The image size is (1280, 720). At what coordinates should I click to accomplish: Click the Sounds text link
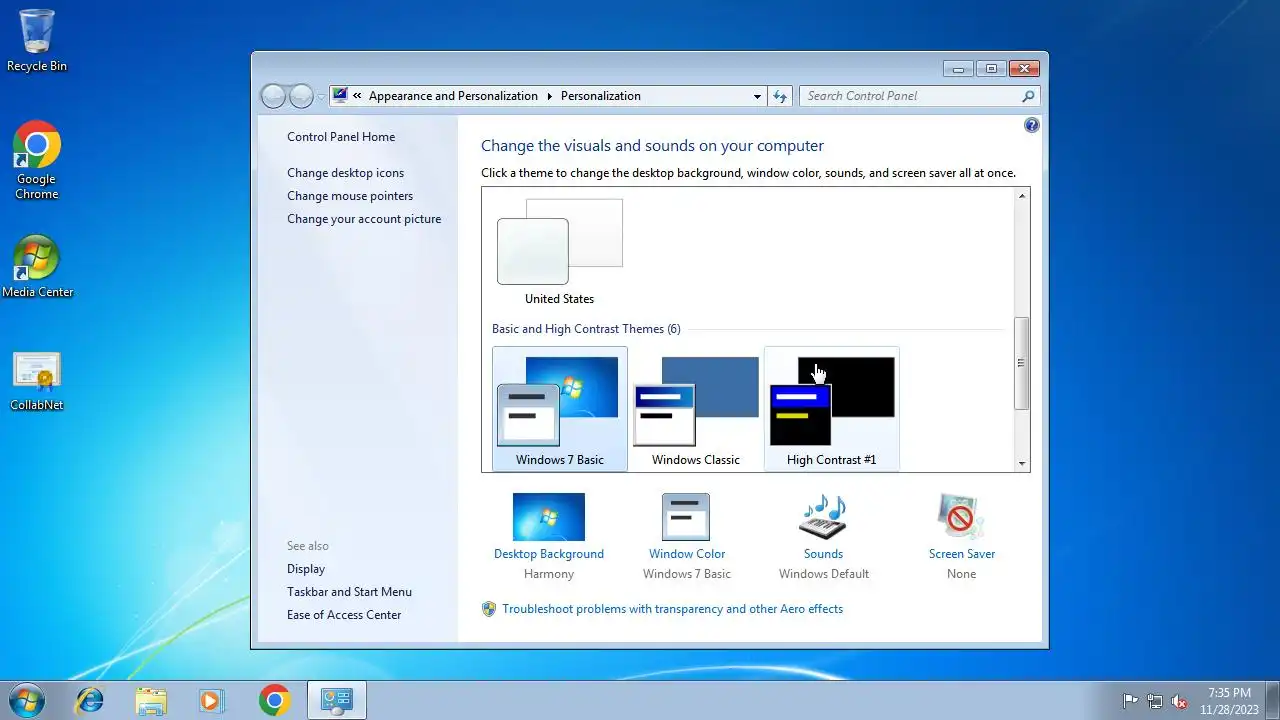[824, 554]
